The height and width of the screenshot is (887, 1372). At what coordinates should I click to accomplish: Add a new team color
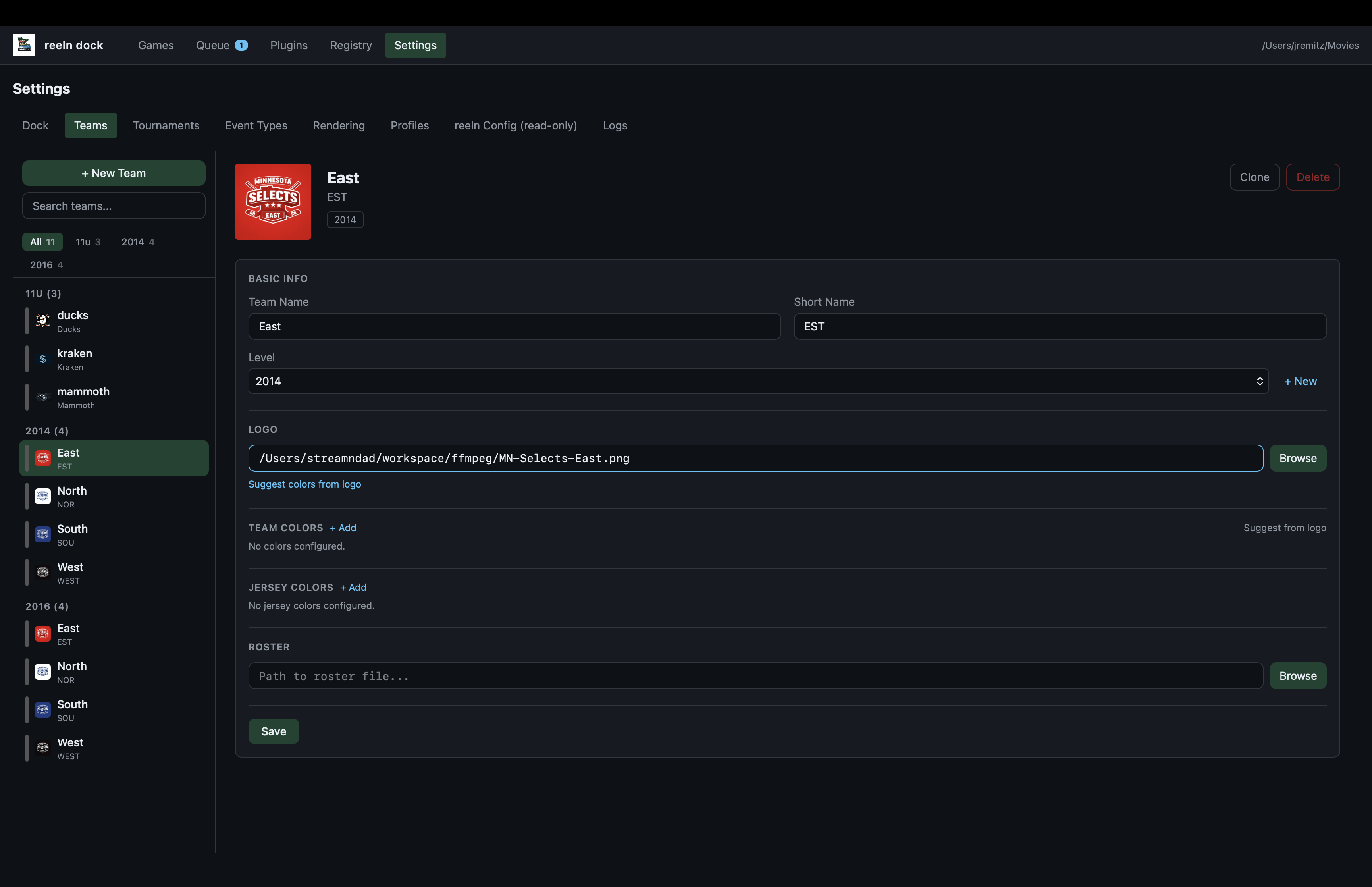(x=343, y=528)
